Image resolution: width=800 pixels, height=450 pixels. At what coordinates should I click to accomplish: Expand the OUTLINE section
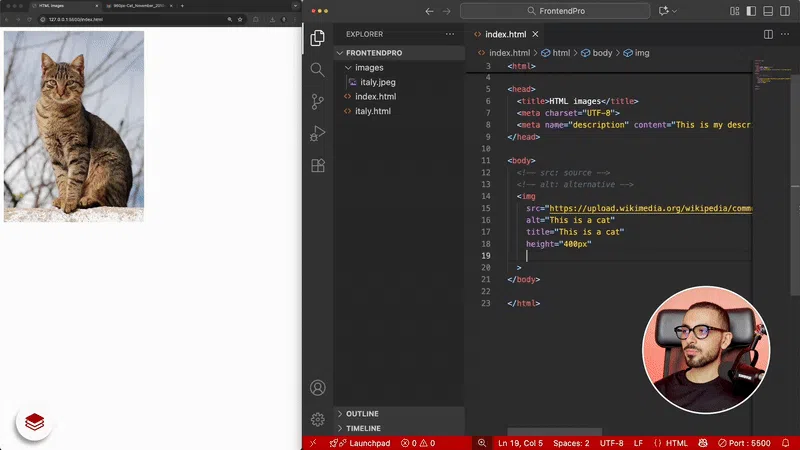(361, 413)
